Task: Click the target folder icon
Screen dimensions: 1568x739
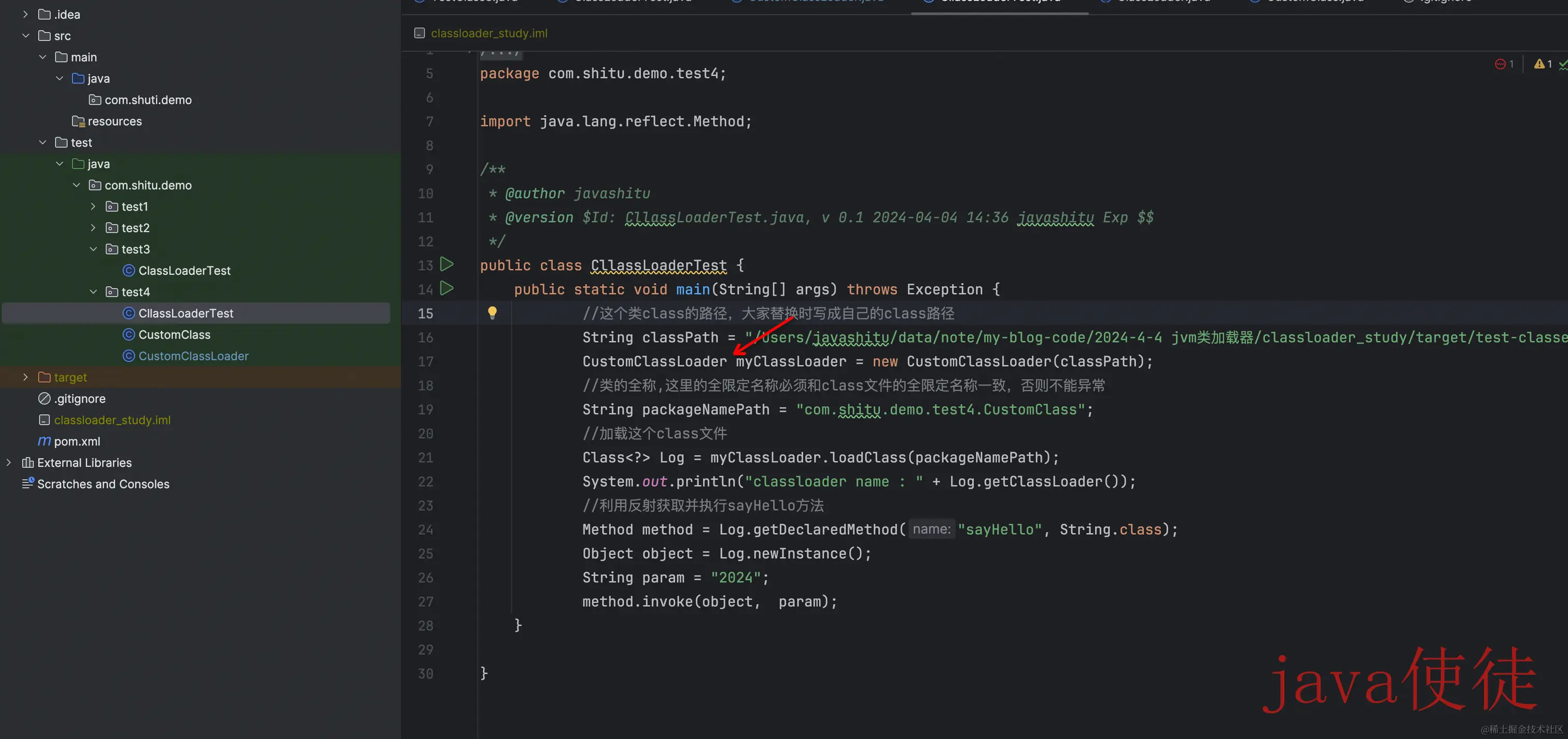Action: (x=45, y=377)
